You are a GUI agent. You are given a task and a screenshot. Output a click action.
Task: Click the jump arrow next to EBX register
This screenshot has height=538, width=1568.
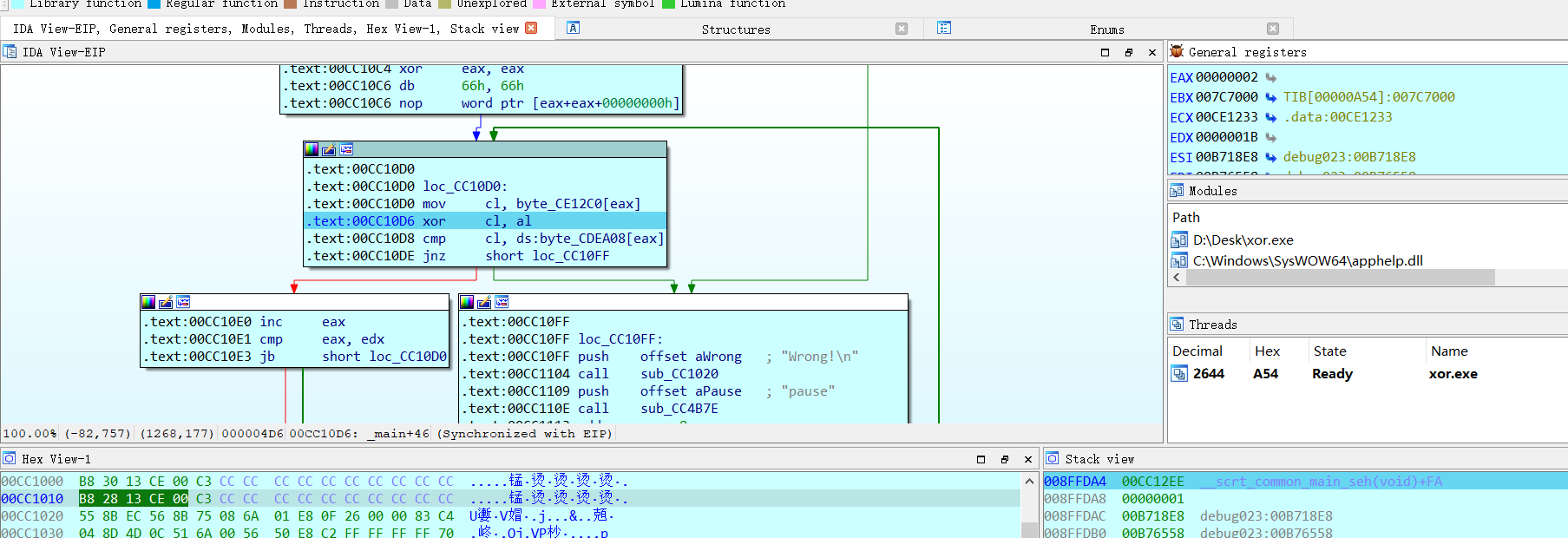point(1270,97)
